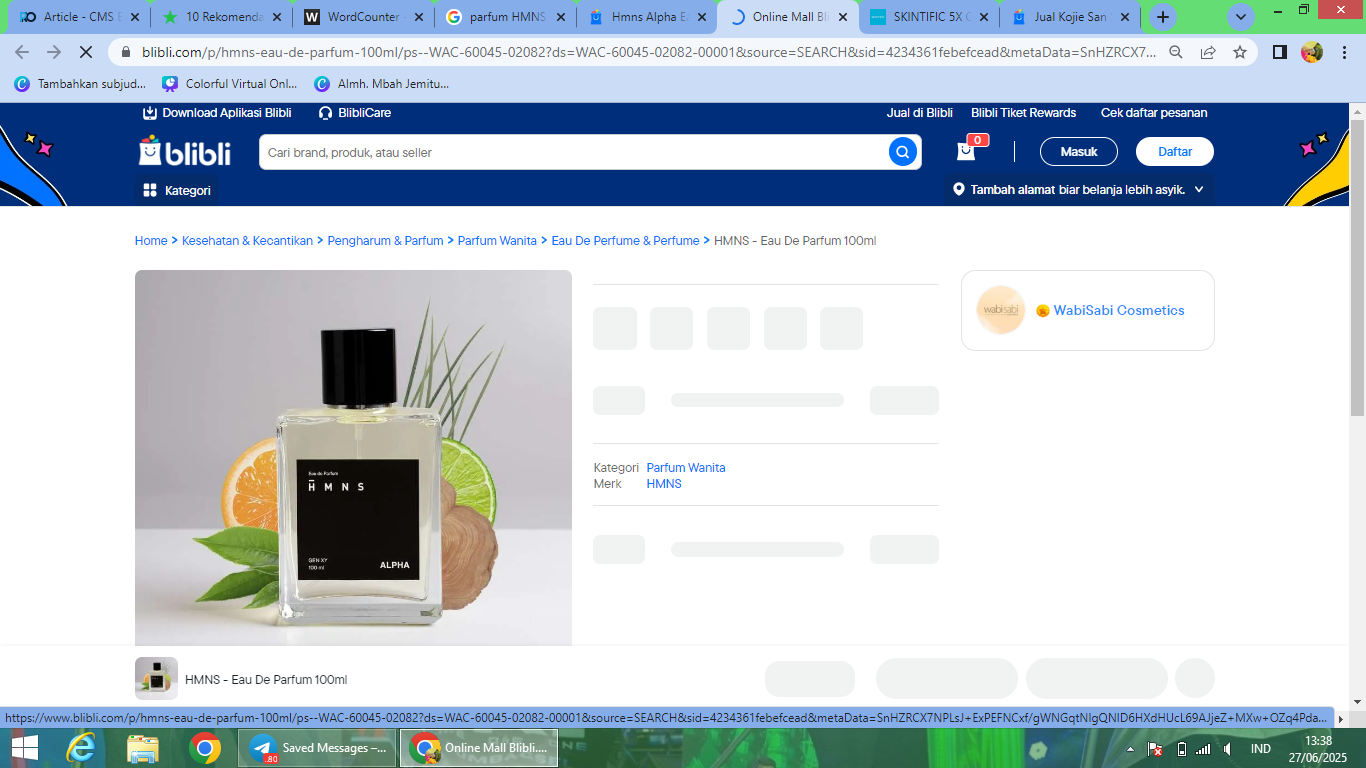Open Chrome profile avatar

coord(1312,52)
